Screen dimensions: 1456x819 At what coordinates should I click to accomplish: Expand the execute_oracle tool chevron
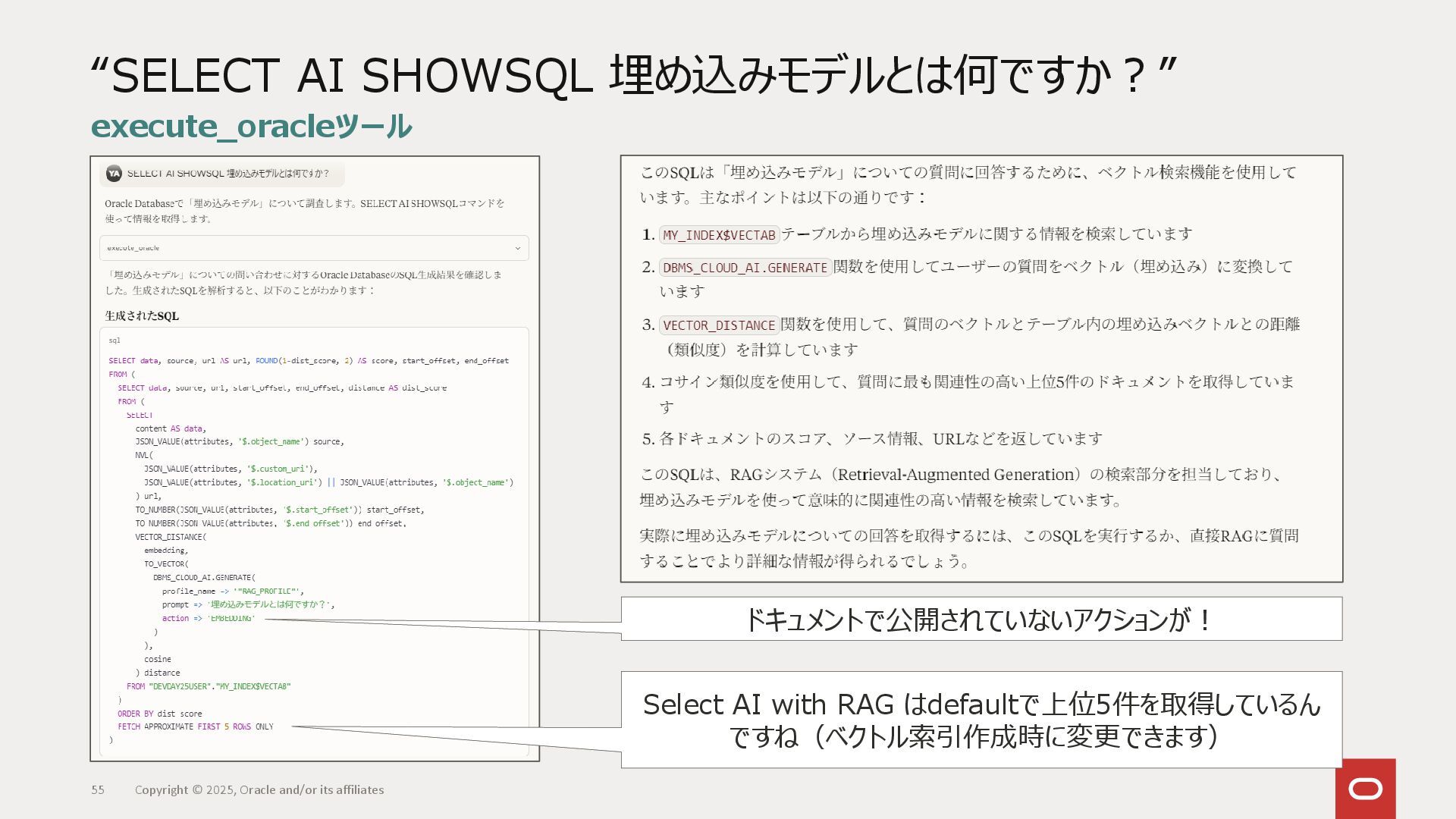(x=517, y=248)
